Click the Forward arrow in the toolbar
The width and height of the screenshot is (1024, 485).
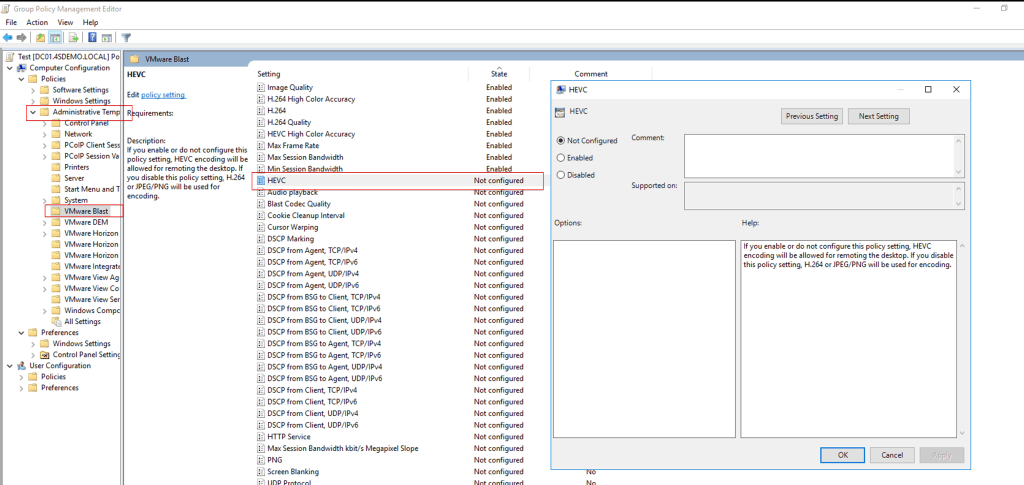[x=22, y=38]
